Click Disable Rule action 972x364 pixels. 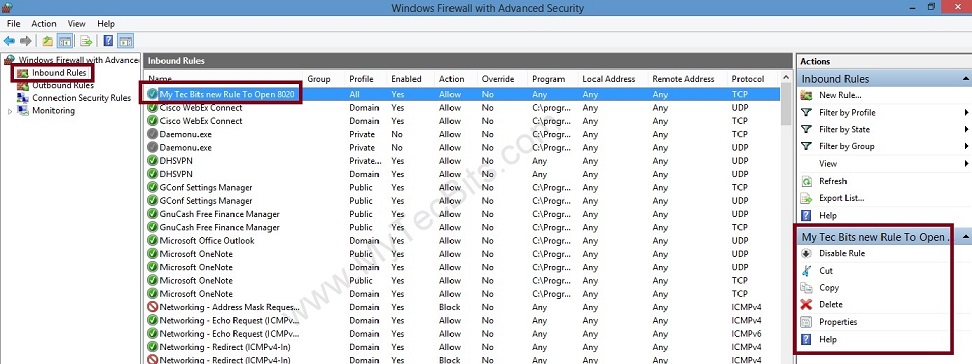(842, 253)
